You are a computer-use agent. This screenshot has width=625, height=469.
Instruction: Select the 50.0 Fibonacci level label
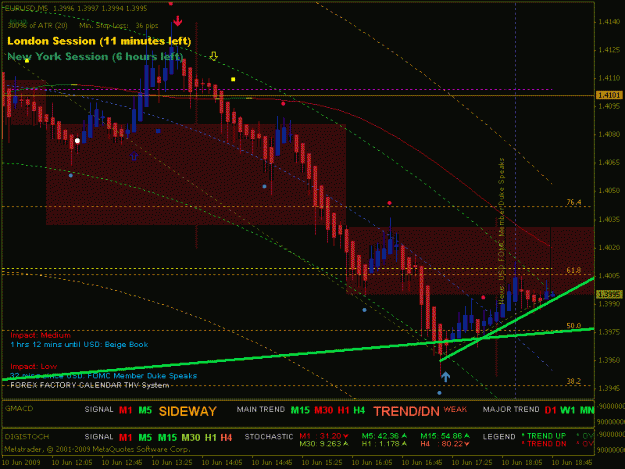tap(574, 326)
